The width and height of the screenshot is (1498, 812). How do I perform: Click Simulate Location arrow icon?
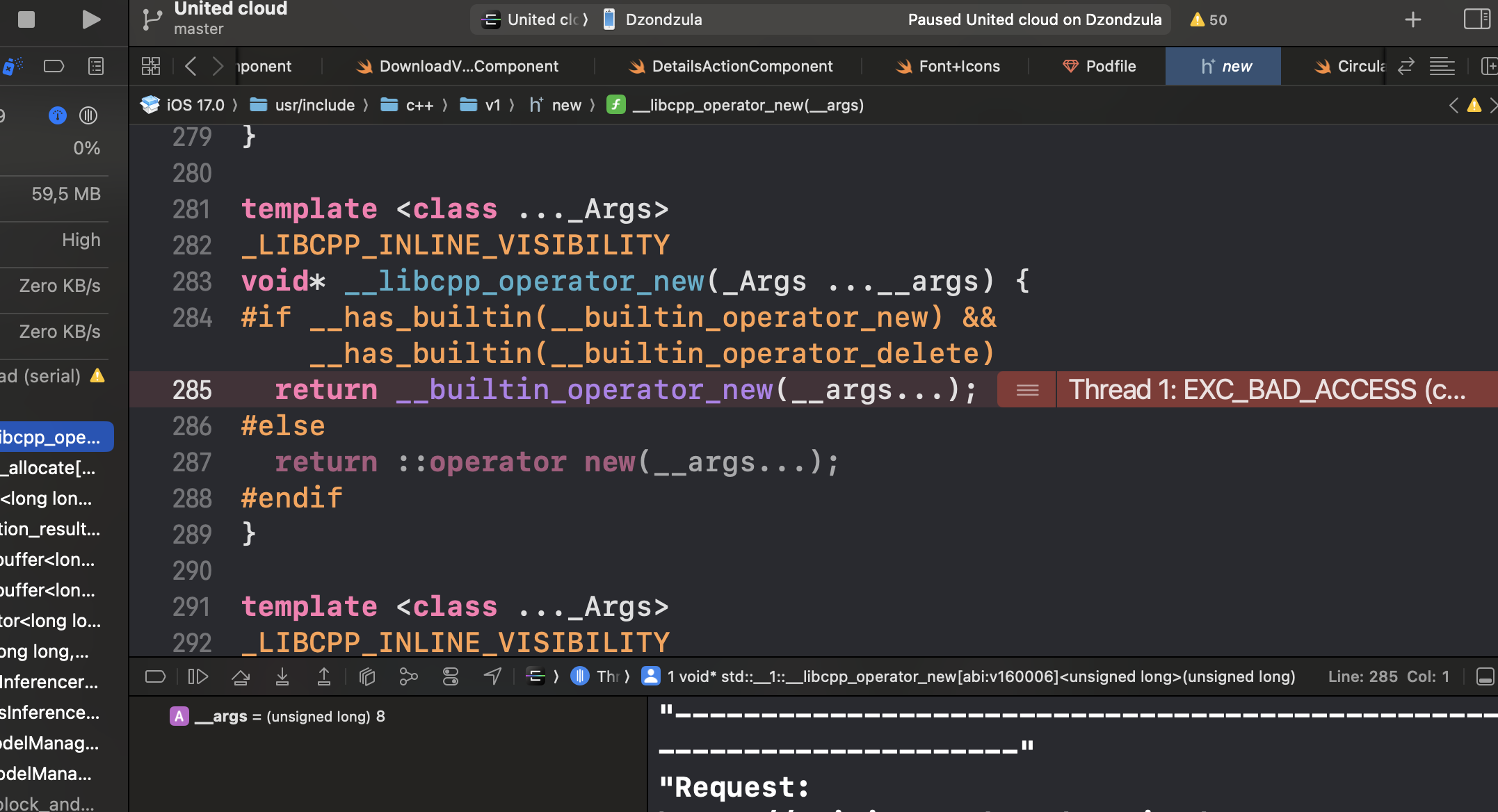tap(492, 676)
